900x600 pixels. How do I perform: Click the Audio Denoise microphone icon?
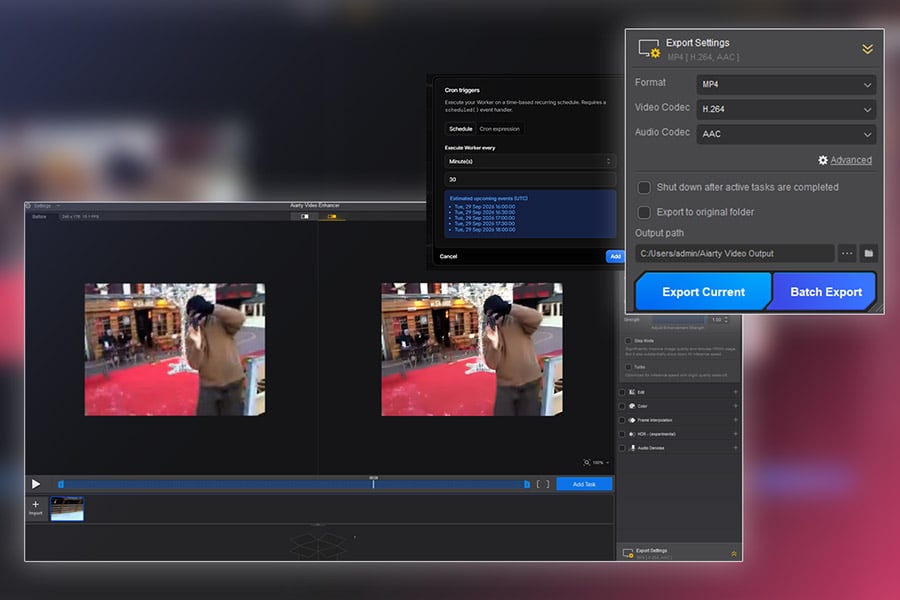(633, 448)
